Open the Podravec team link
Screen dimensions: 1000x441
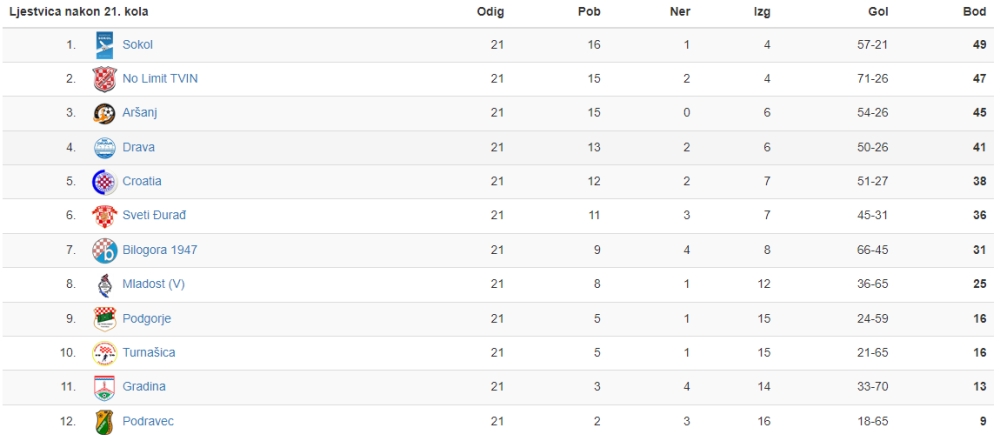click(148, 421)
